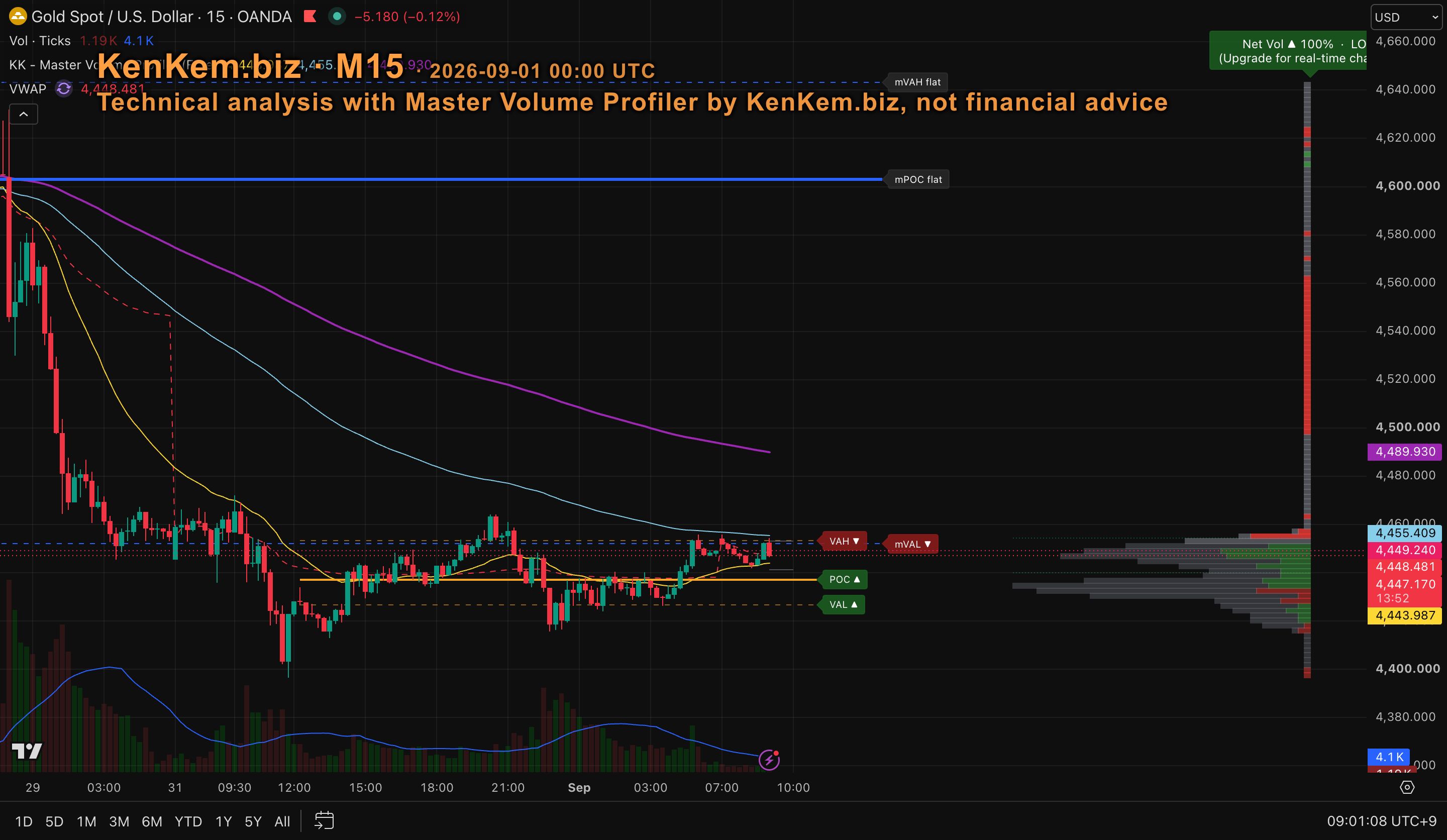Click the 21:00 time axis label
Viewport: 1447px width, 840px height.
[507, 788]
